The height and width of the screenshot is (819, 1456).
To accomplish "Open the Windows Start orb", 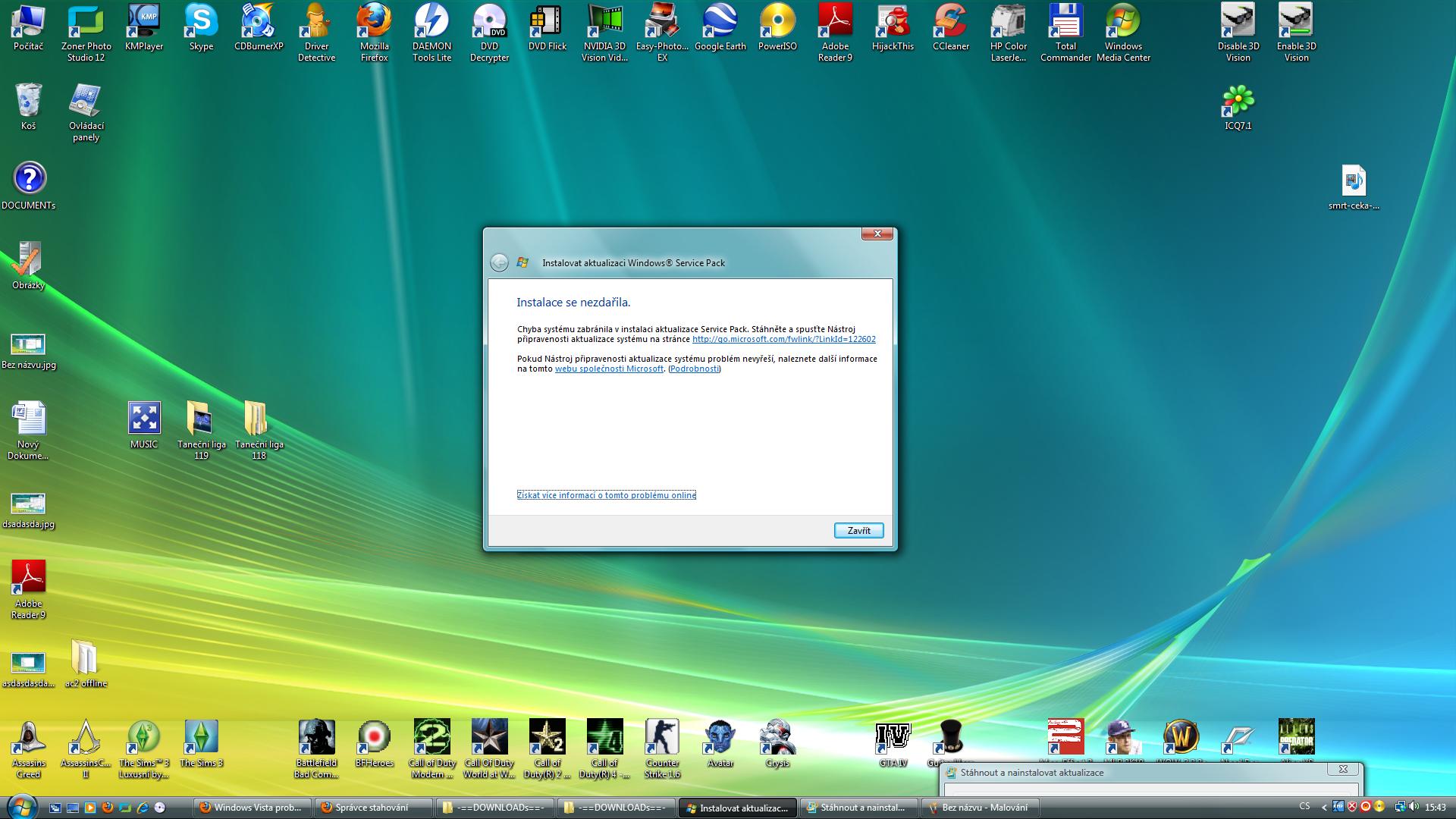I will coord(20,806).
